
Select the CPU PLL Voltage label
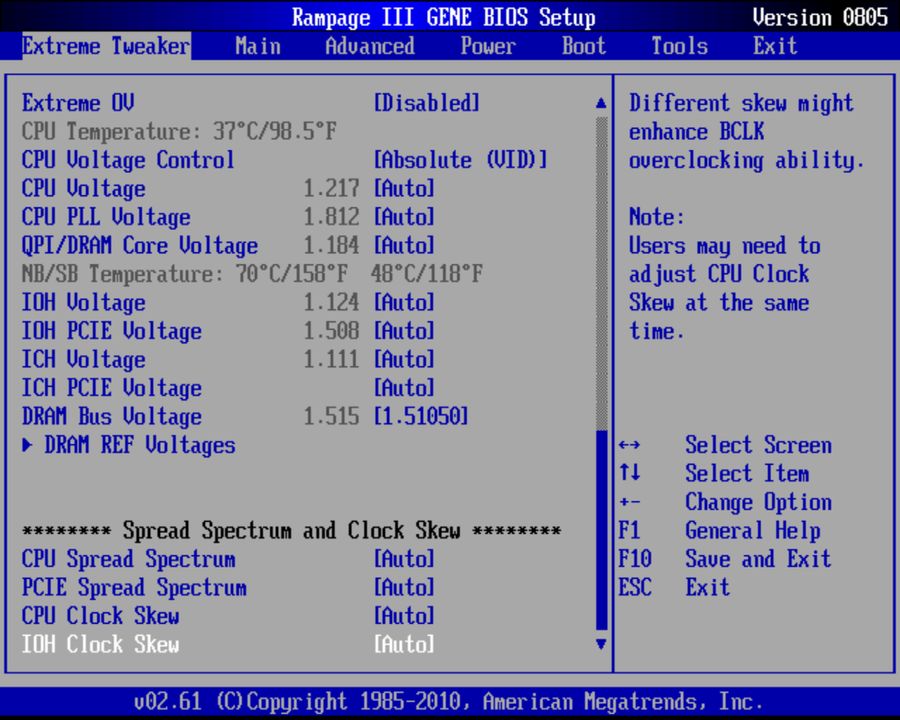pos(106,217)
